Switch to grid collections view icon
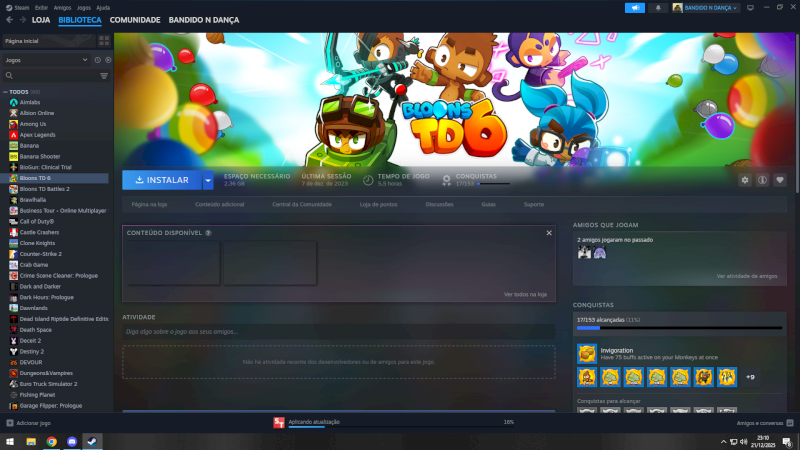This screenshot has height=450, width=800. [104, 42]
